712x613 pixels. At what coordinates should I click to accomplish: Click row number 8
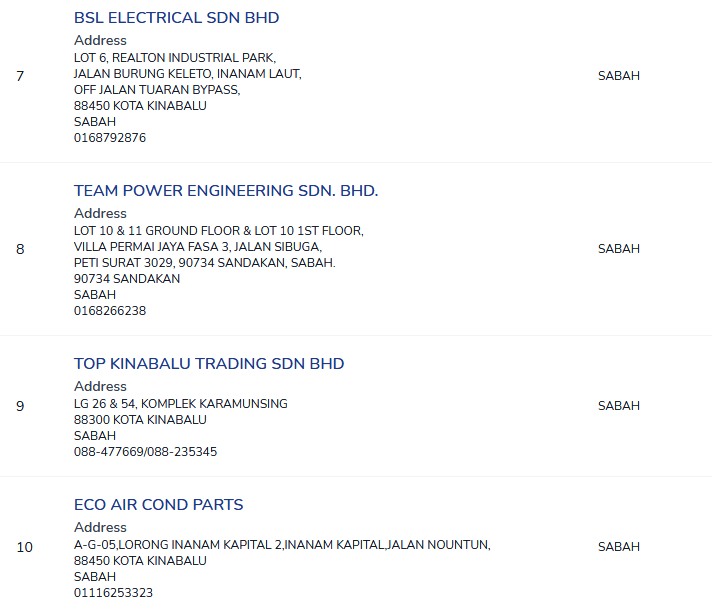point(20,249)
